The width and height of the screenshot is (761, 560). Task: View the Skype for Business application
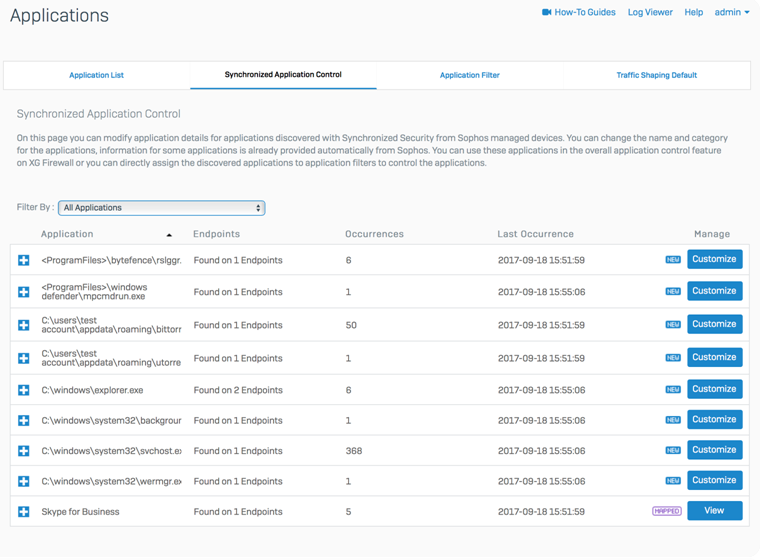714,511
